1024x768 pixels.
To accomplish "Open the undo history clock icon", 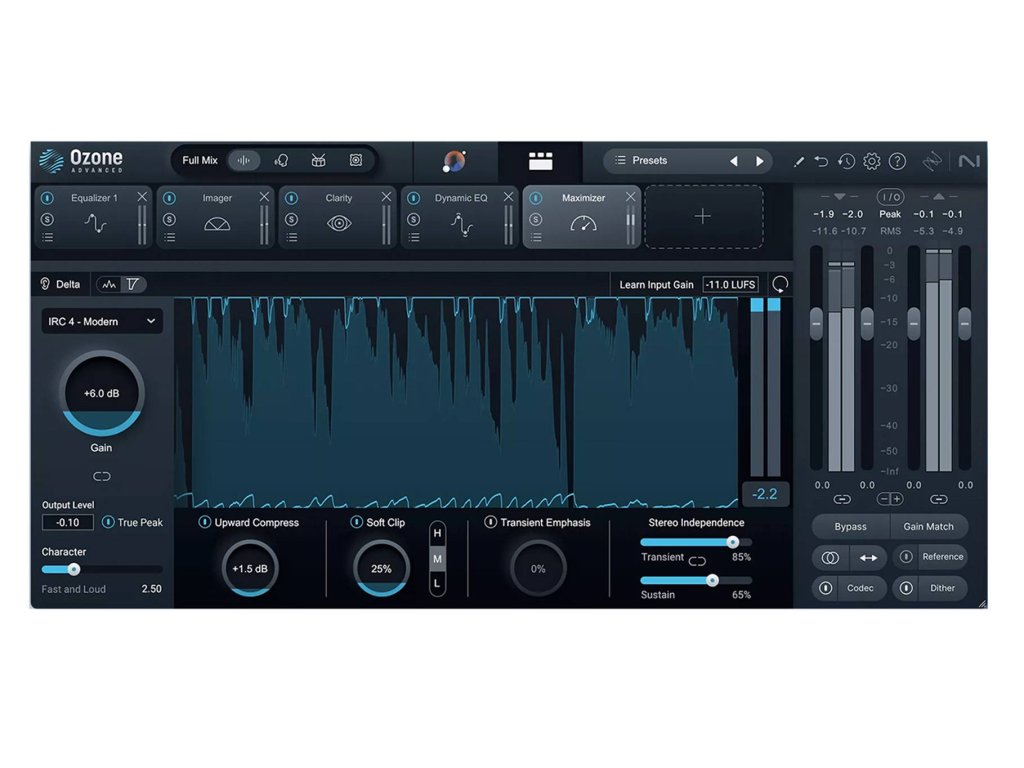I will [846, 161].
